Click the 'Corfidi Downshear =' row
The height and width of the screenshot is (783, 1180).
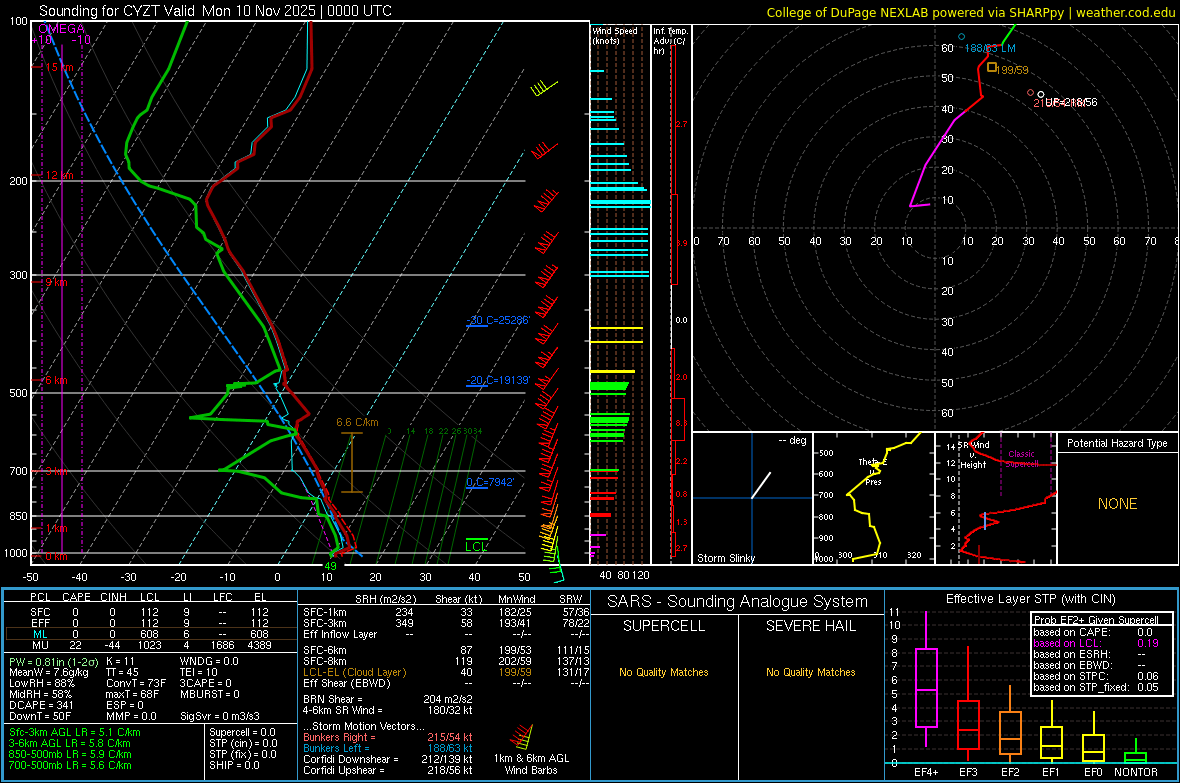(388, 759)
